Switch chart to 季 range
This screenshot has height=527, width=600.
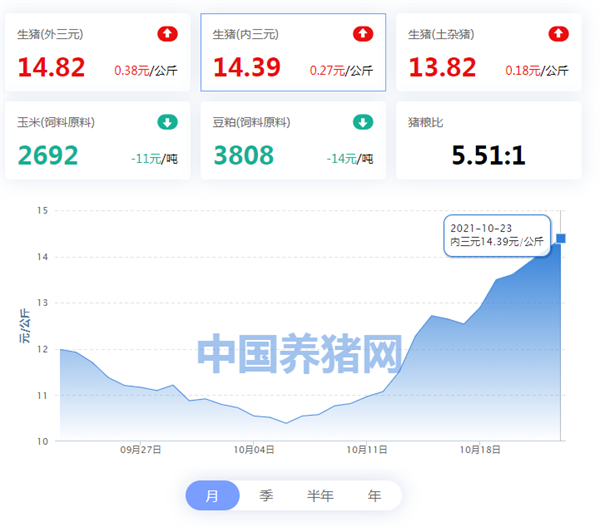point(266,495)
